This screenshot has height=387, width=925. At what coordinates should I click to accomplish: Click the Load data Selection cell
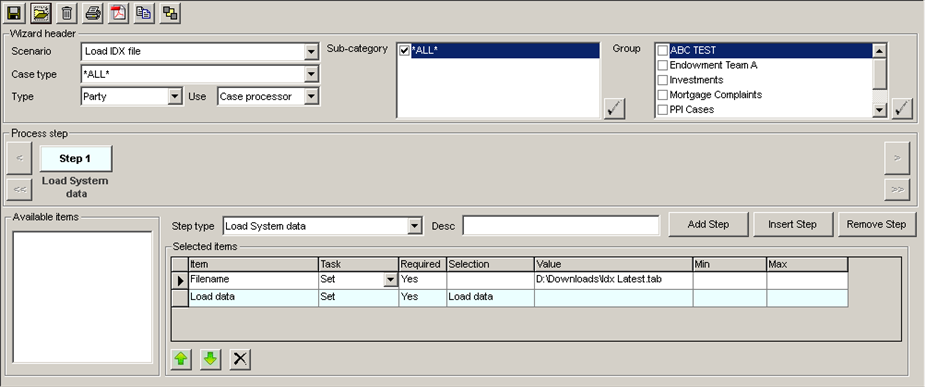491,297
